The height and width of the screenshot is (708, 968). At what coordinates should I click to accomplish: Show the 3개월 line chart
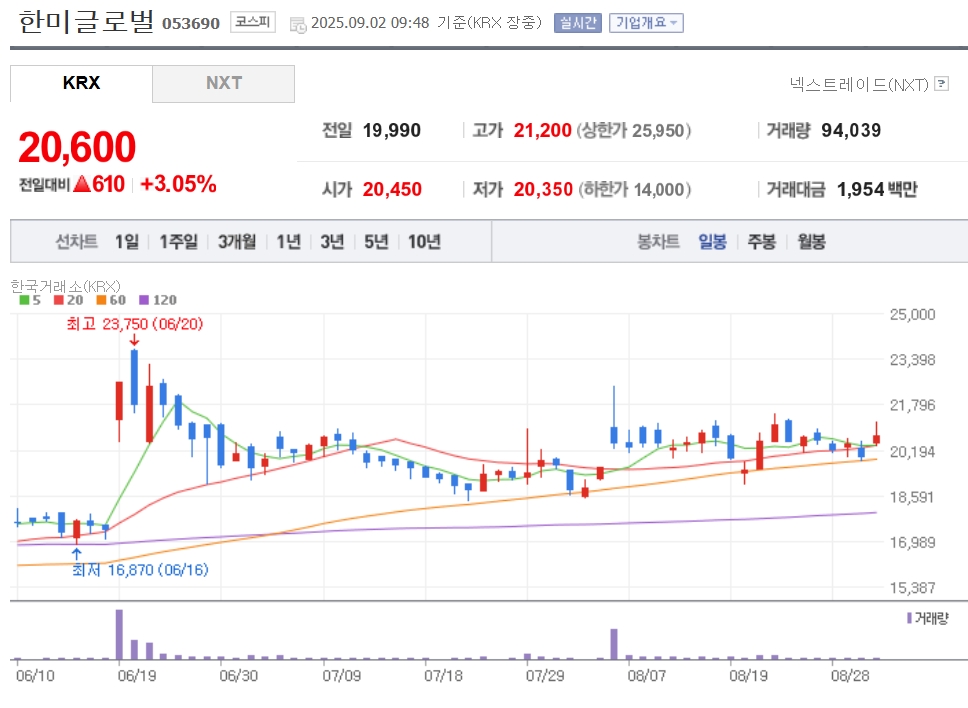(x=236, y=241)
